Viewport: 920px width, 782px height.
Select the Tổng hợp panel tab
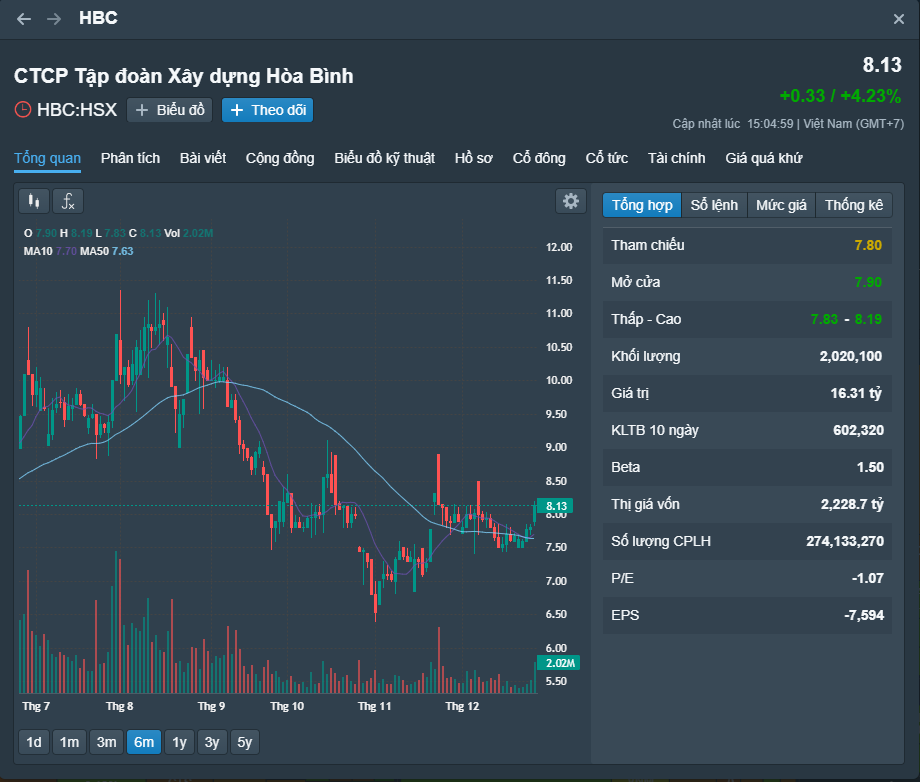click(642, 205)
